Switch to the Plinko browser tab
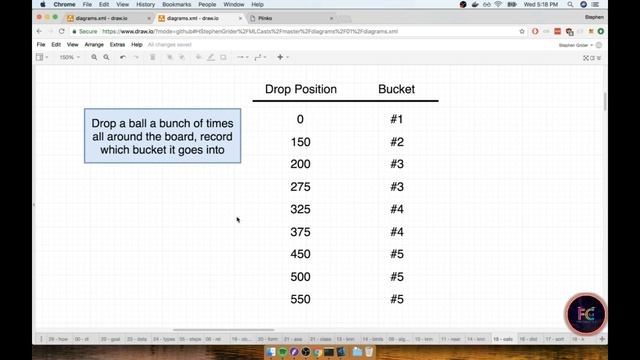 [x=291, y=18]
